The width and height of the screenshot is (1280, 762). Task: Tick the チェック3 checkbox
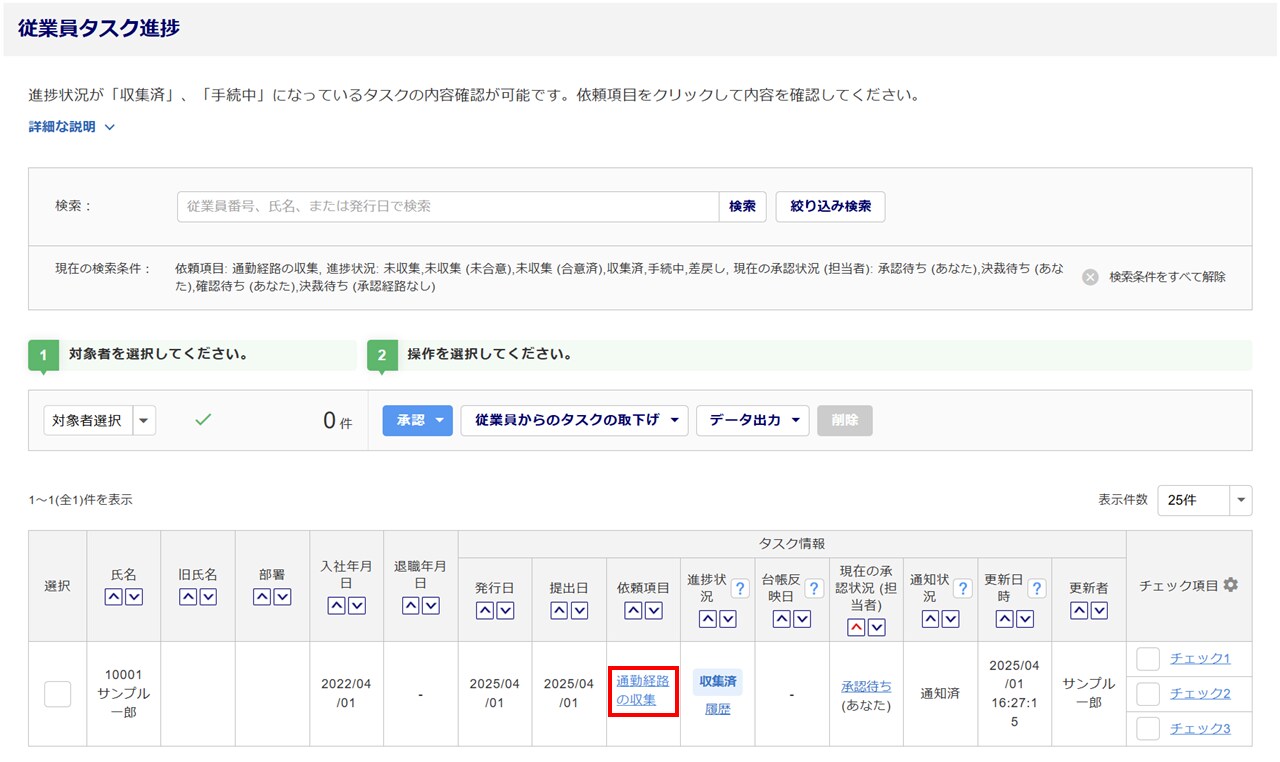[x=1148, y=728]
